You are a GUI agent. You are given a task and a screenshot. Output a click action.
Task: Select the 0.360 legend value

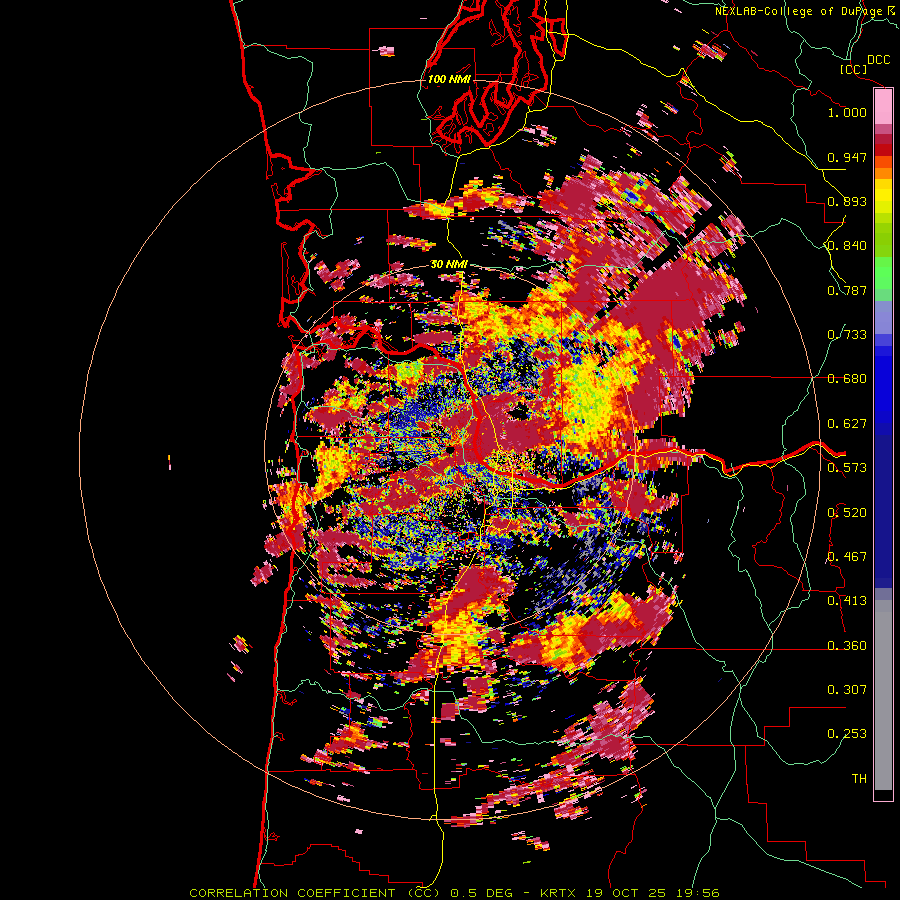[847, 646]
